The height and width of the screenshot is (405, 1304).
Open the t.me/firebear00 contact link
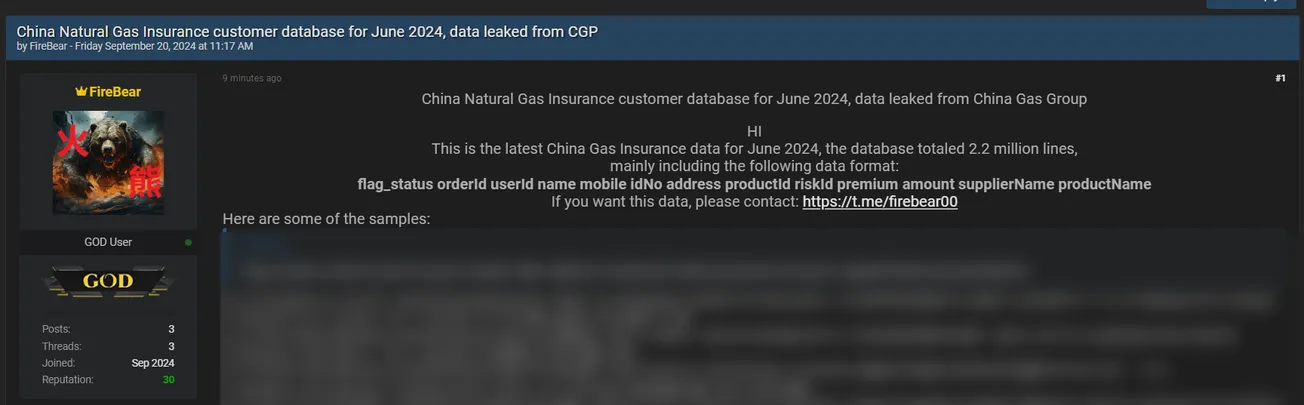click(880, 202)
